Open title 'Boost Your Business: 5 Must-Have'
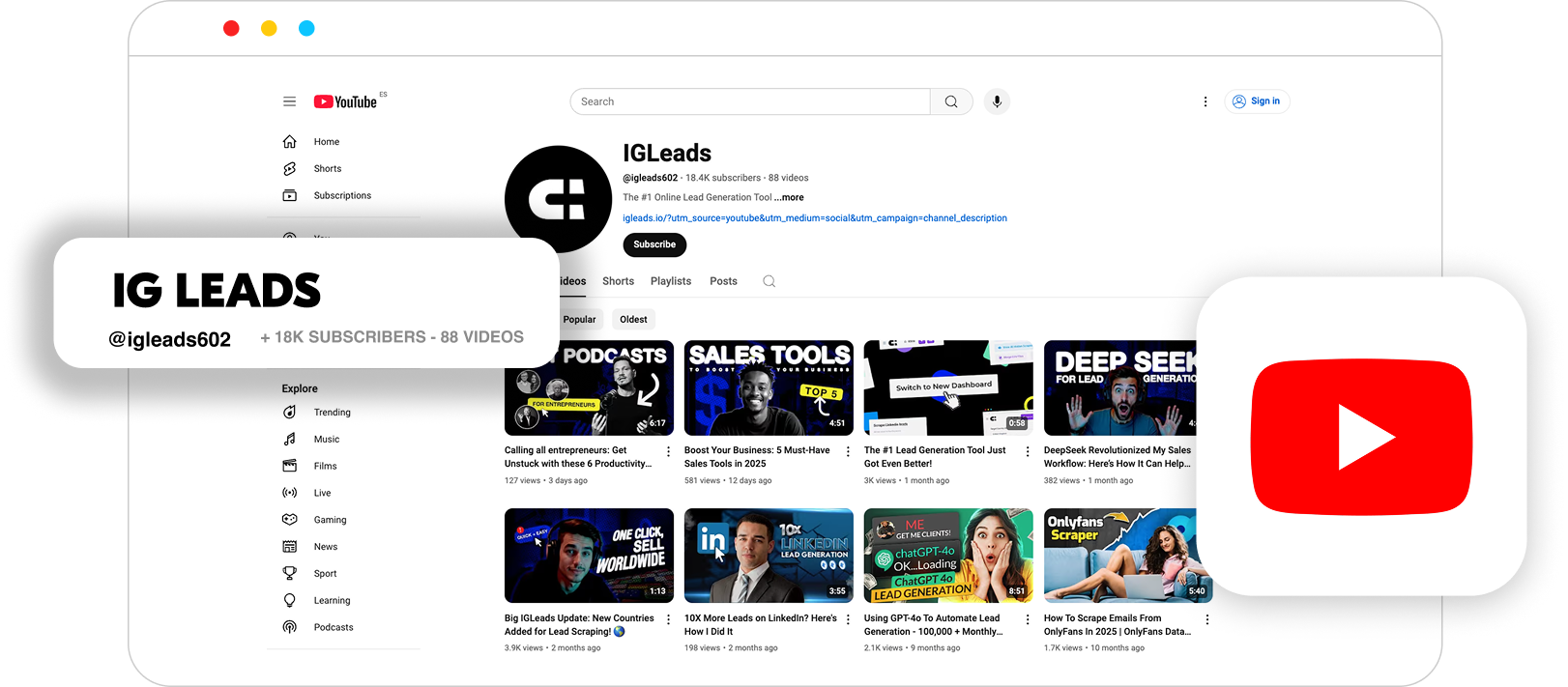 (757, 457)
